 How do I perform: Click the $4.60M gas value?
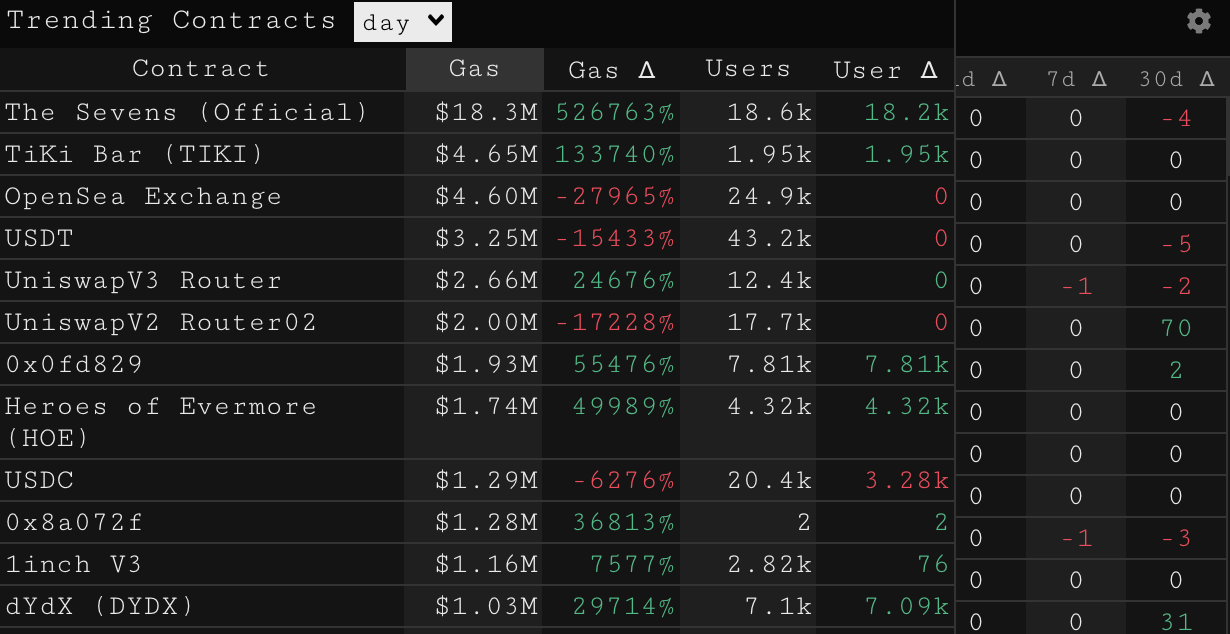(487, 196)
